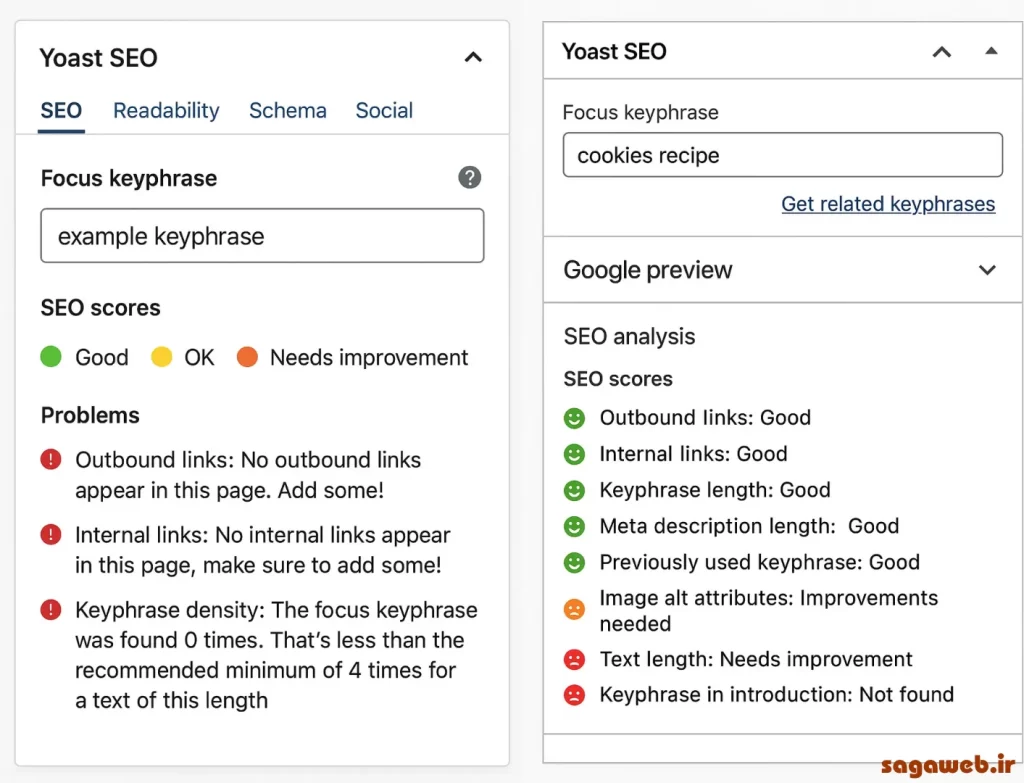Switch to the Readability tab
Image resolution: width=1024 pixels, height=783 pixels.
click(166, 111)
